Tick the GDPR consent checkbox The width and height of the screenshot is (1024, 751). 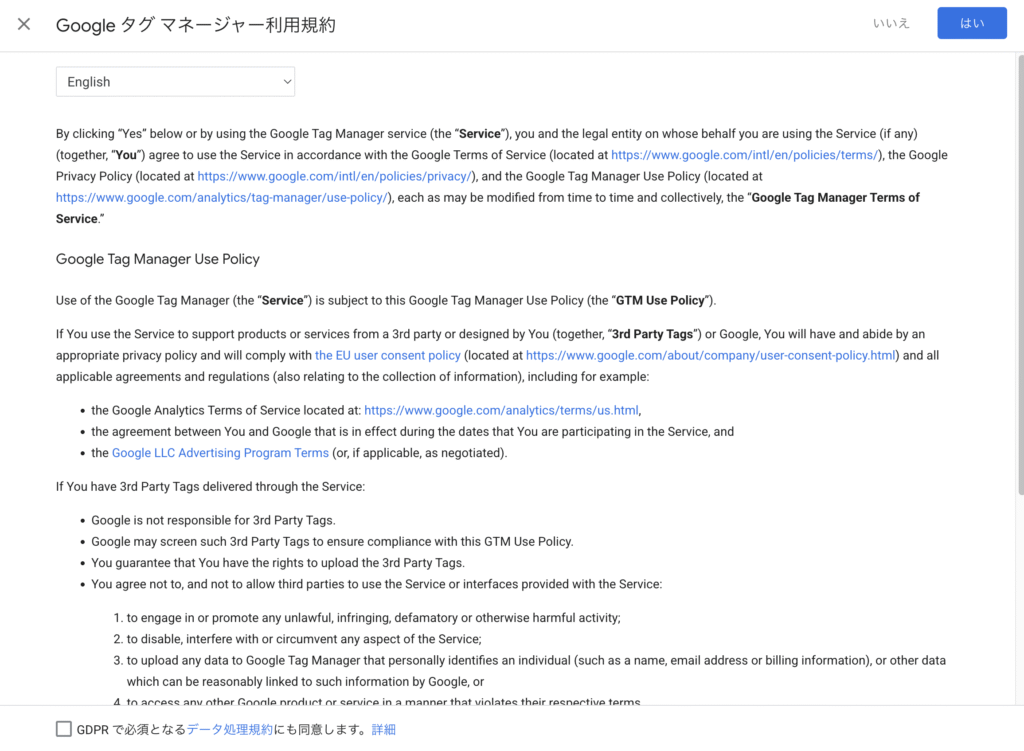point(64,729)
